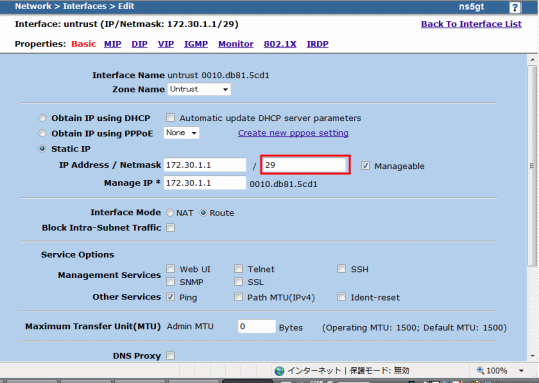Enable SNMP management service
This screenshot has width=539, height=383.
point(170,282)
